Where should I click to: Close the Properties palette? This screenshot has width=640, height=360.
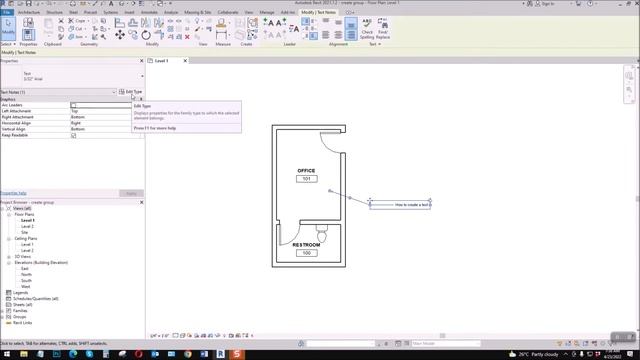pyautogui.click(x=142, y=61)
